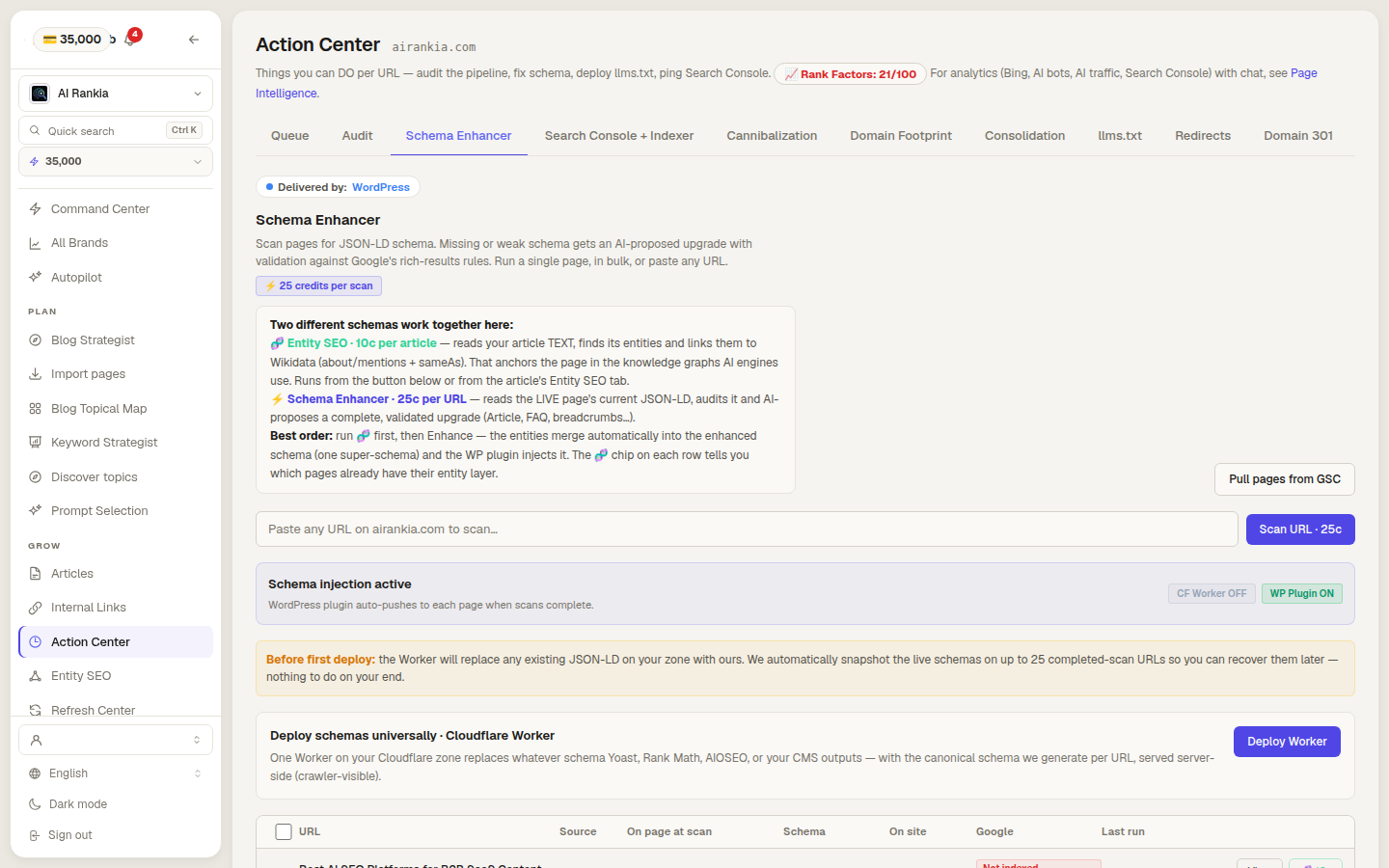The height and width of the screenshot is (868, 1389).
Task: Click the Quick search box
Action: (x=116, y=130)
